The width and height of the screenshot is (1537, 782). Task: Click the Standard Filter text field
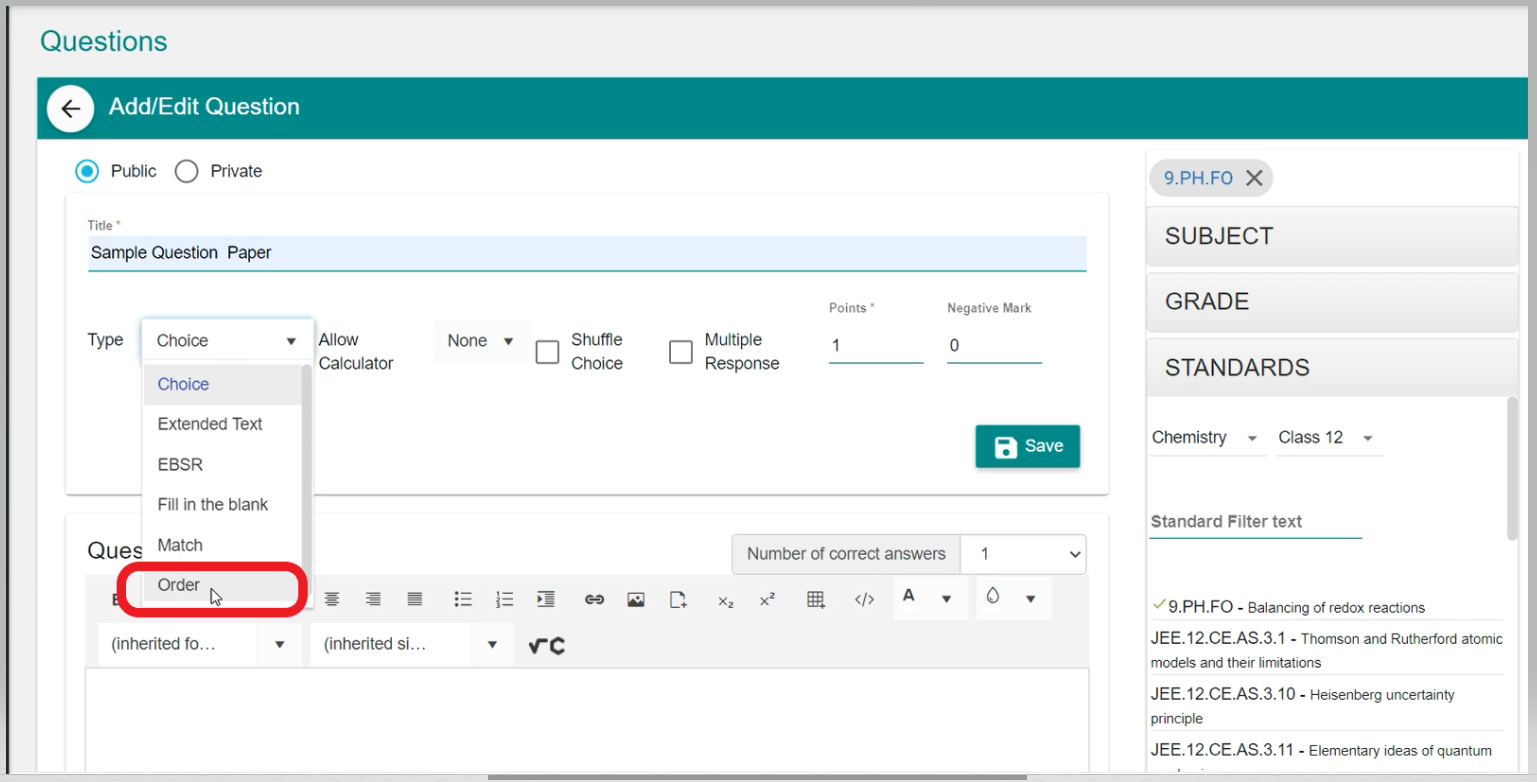click(x=1255, y=522)
